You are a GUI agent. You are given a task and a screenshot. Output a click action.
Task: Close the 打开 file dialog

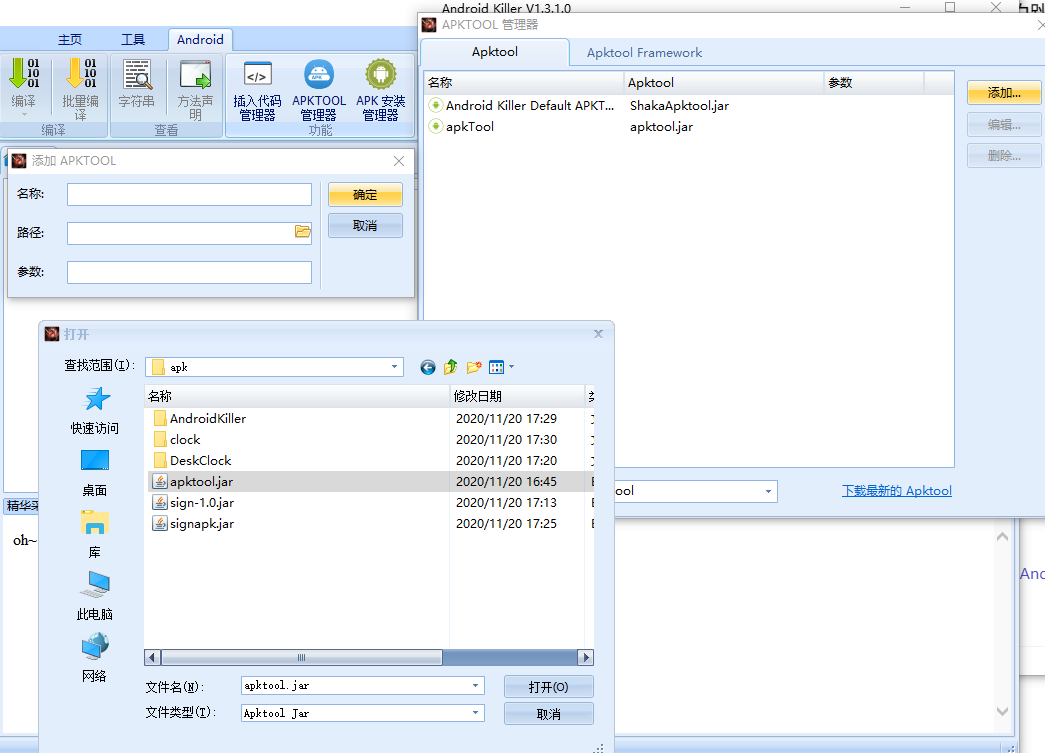(x=598, y=334)
